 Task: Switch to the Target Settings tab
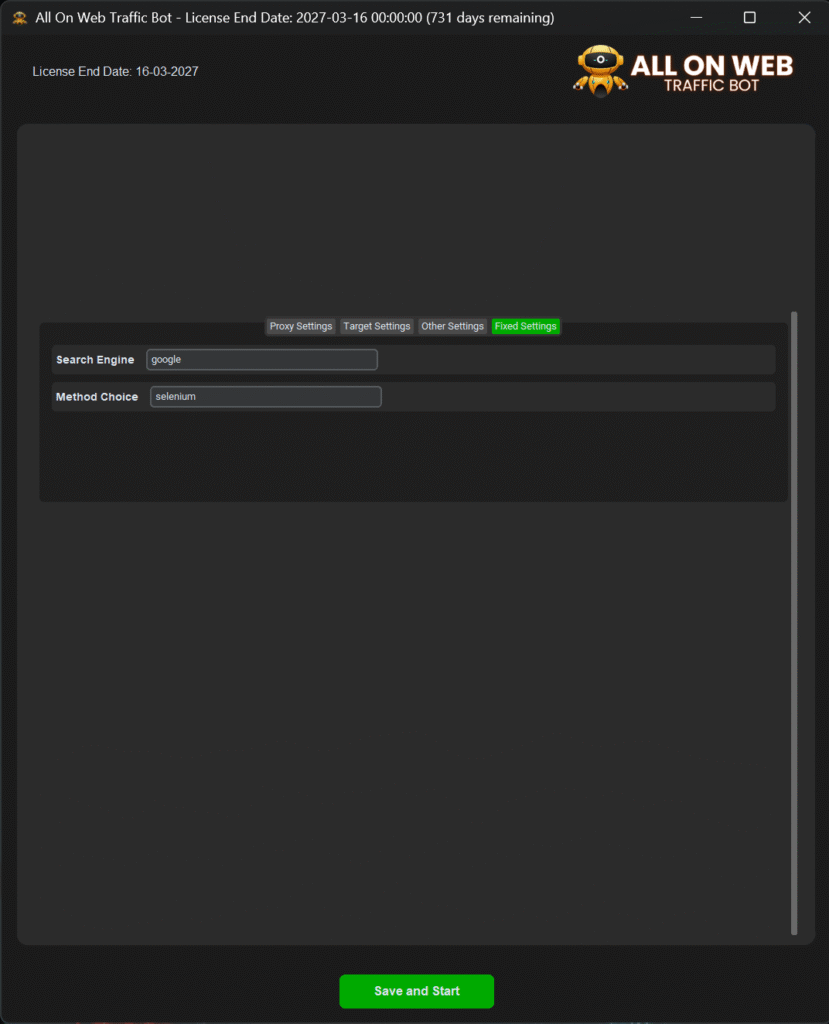[377, 326]
